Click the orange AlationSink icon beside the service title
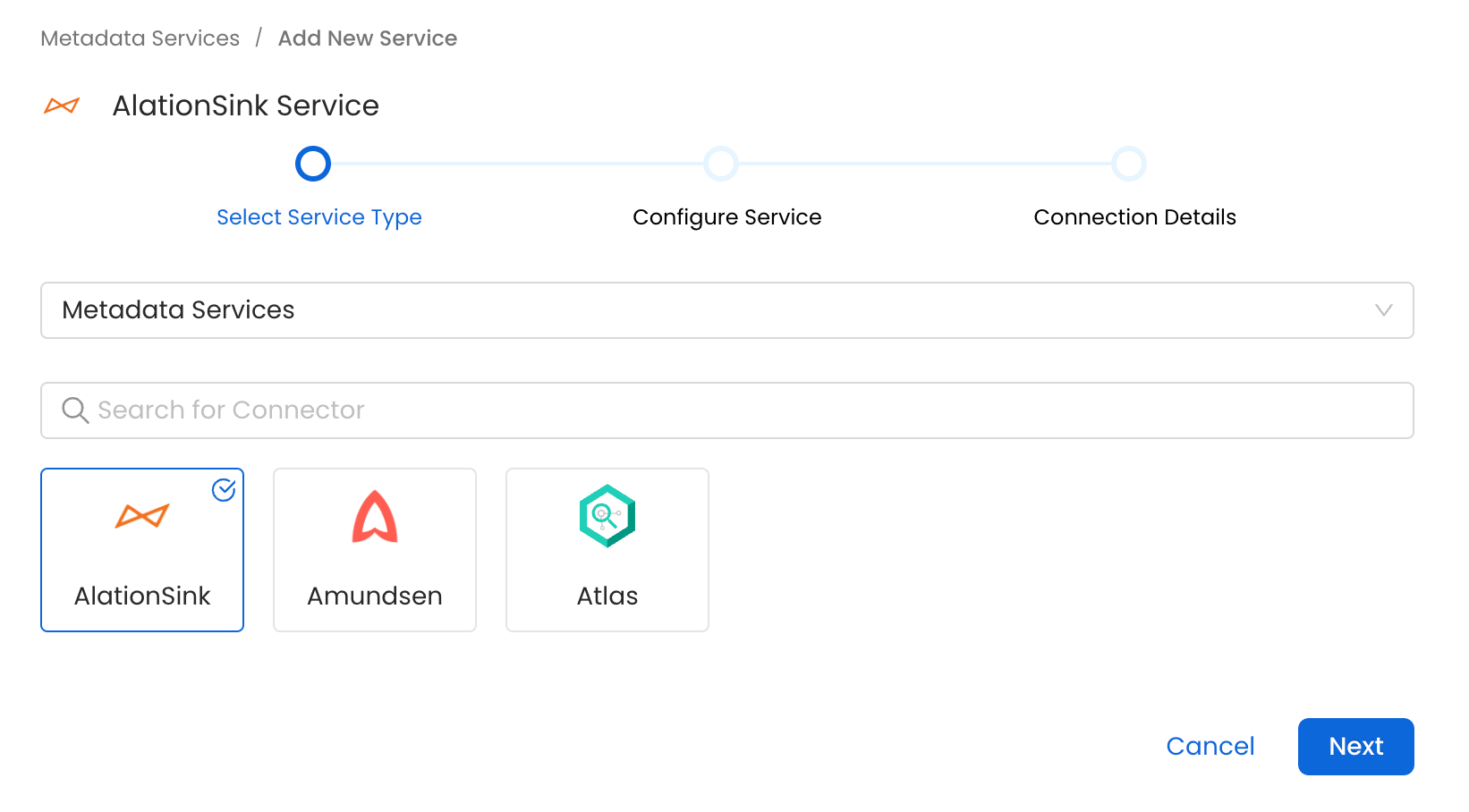 [61, 106]
